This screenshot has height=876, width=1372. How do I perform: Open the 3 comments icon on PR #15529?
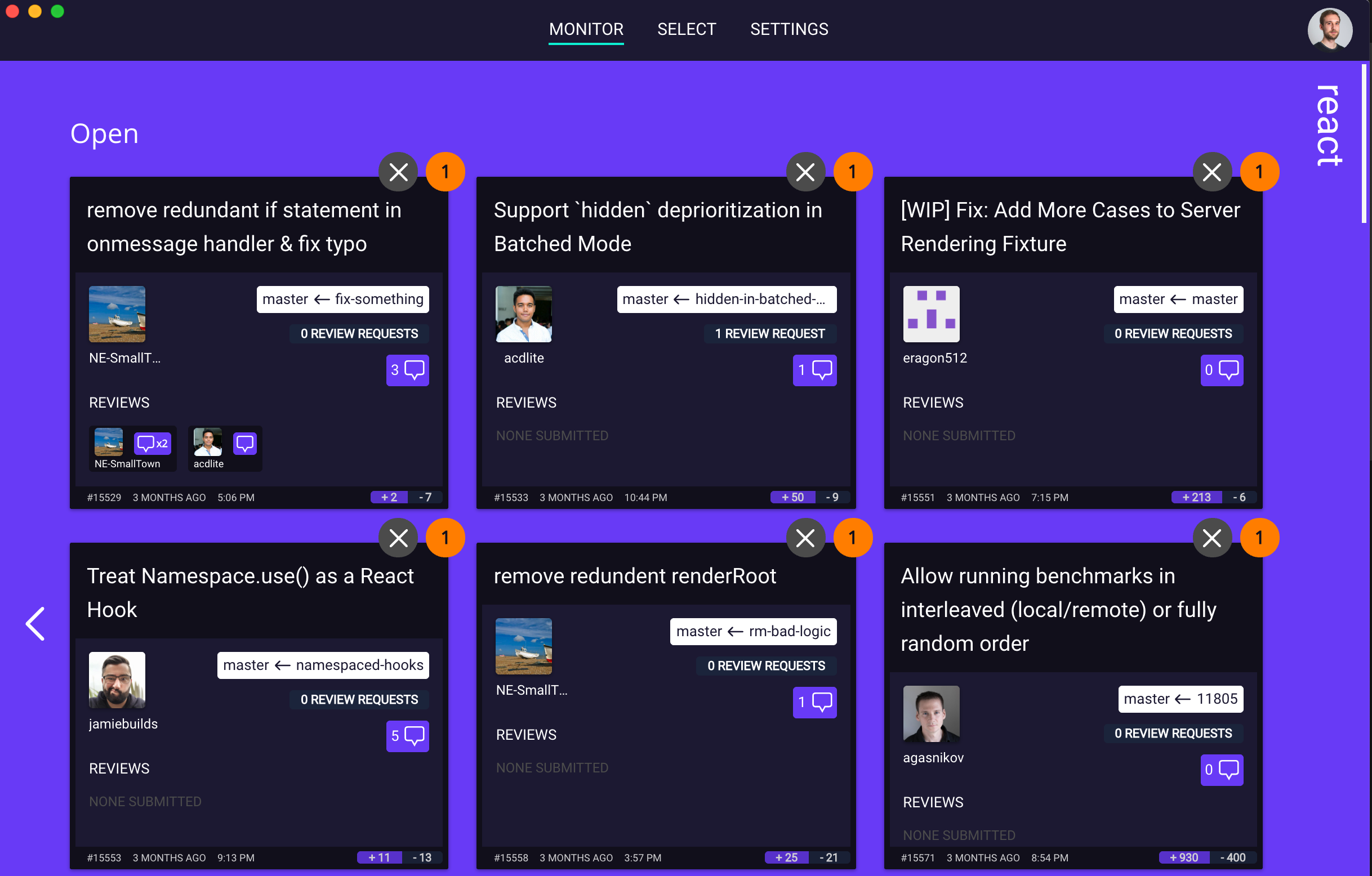pyautogui.click(x=407, y=370)
